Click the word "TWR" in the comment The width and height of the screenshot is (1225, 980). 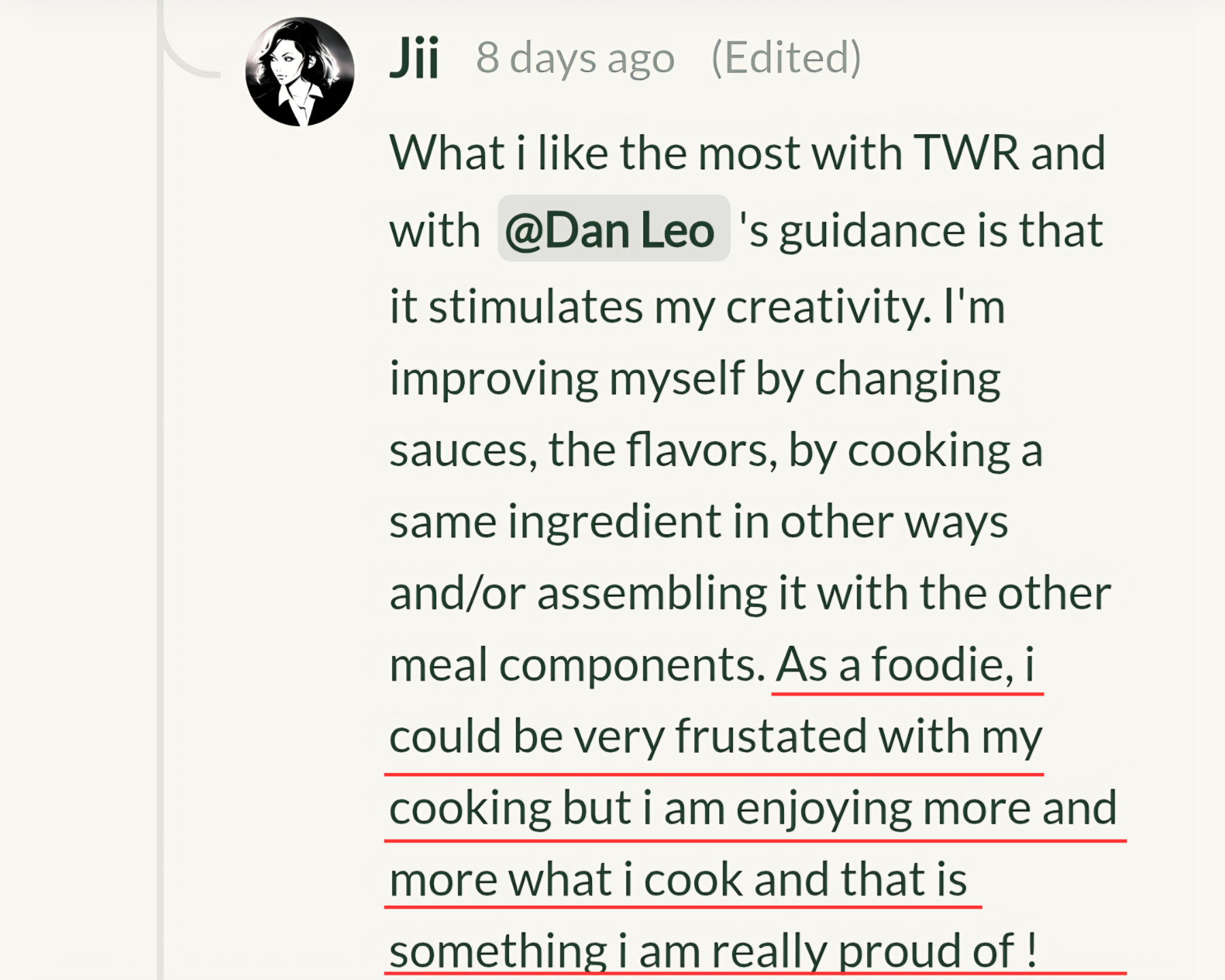pyautogui.click(x=966, y=153)
